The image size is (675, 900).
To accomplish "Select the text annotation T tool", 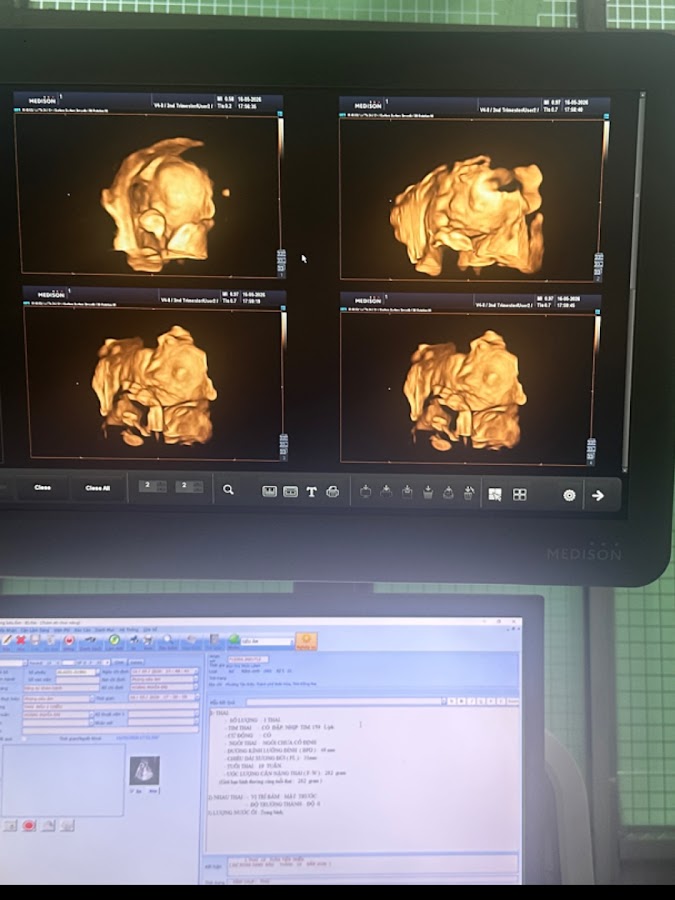I will pyautogui.click(x=311, y=492).
